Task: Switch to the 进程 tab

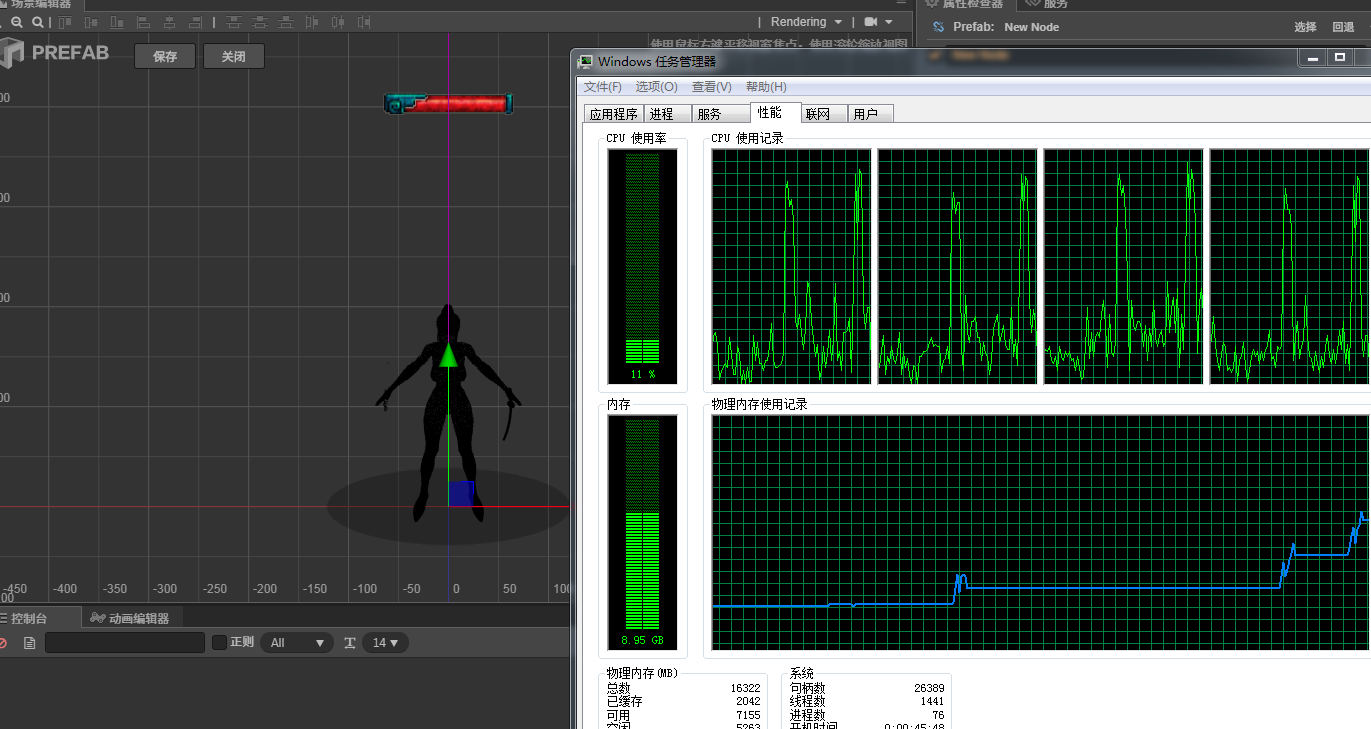Action: click(x=661, y=114)
